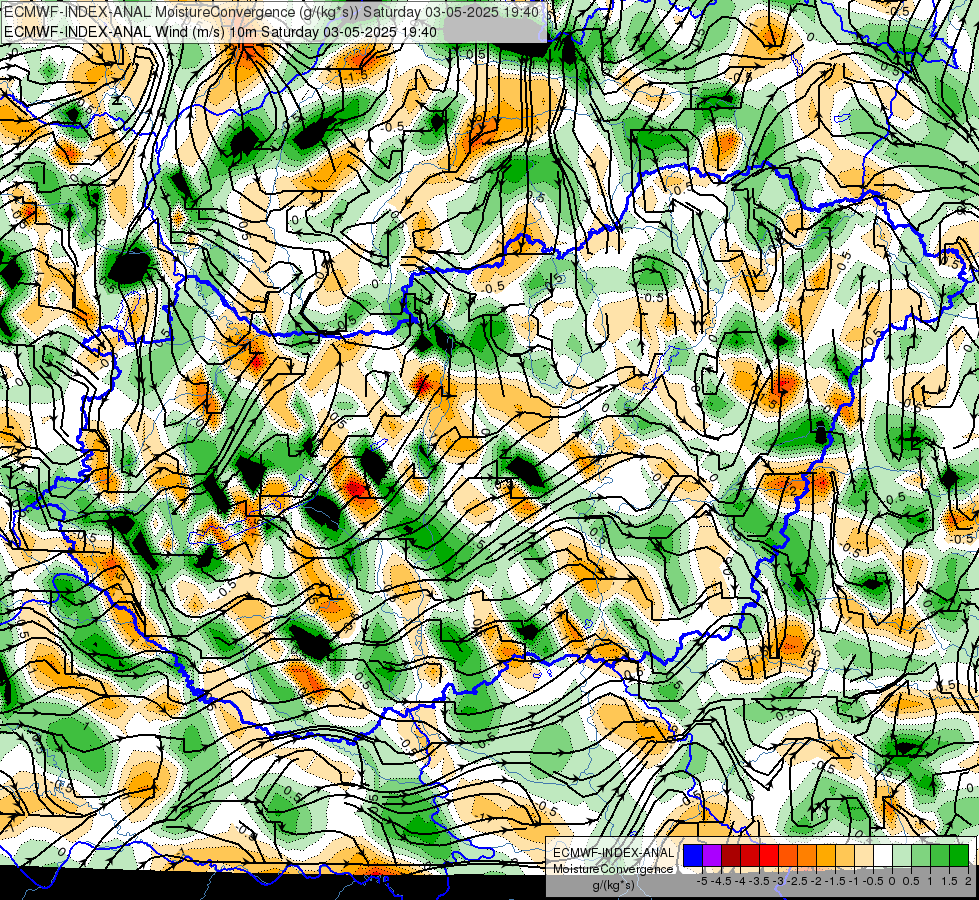Image resolution: width=979 pixels, height=900 pixels.
Task: Select legend swatch between 1 and 1.5
Action: point(940,856)
